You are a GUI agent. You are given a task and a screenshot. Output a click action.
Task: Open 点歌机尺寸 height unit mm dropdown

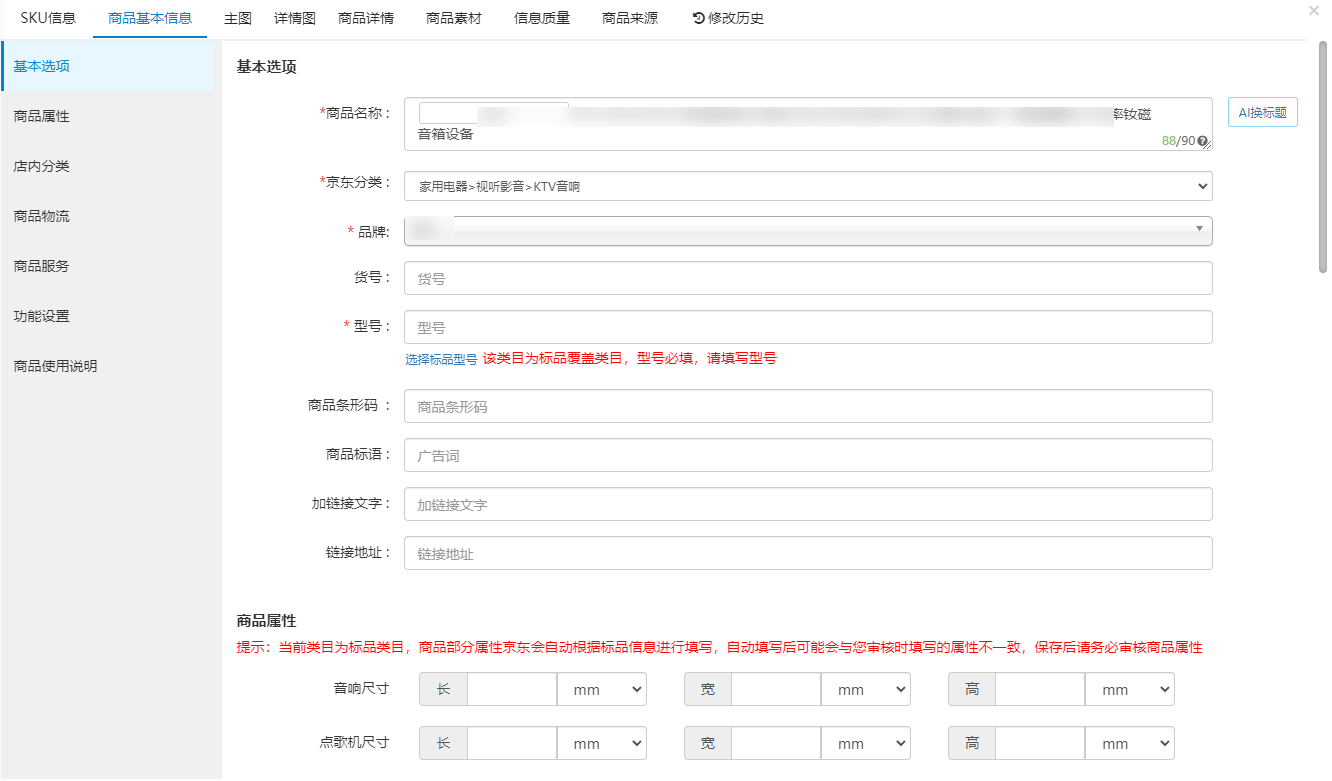click(x=1130, y=744)
